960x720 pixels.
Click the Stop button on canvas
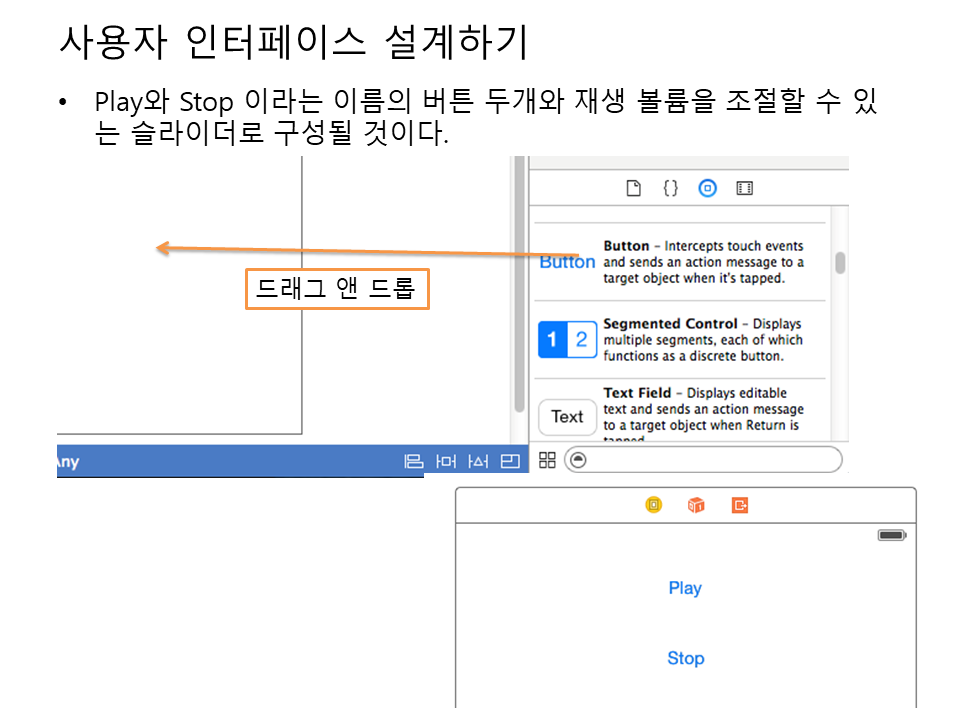pyautogui.click(x=685, y=658)
